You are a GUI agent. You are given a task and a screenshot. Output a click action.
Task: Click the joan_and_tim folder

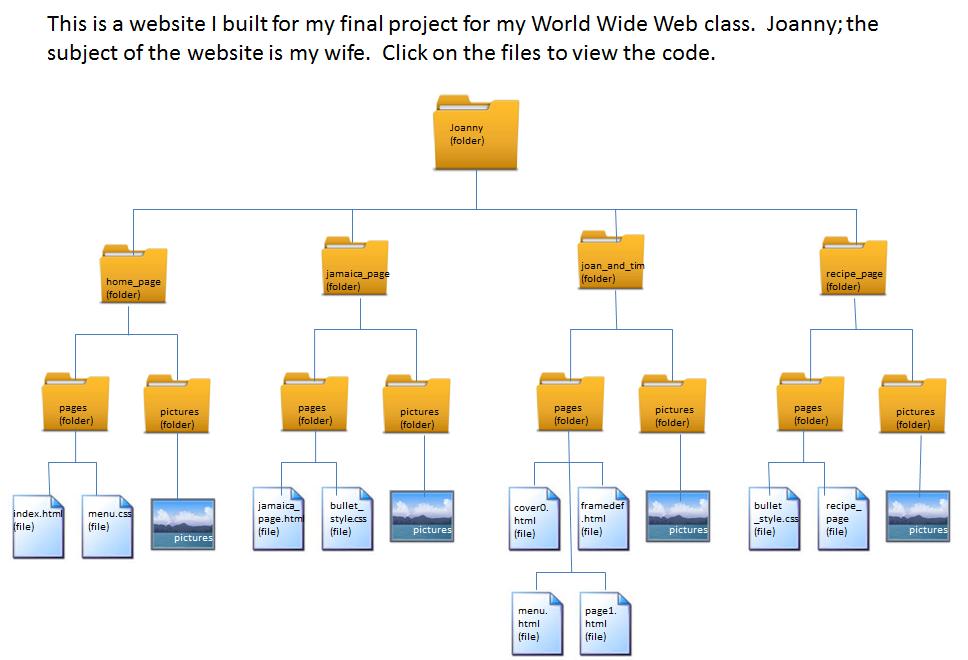point(610,262)
